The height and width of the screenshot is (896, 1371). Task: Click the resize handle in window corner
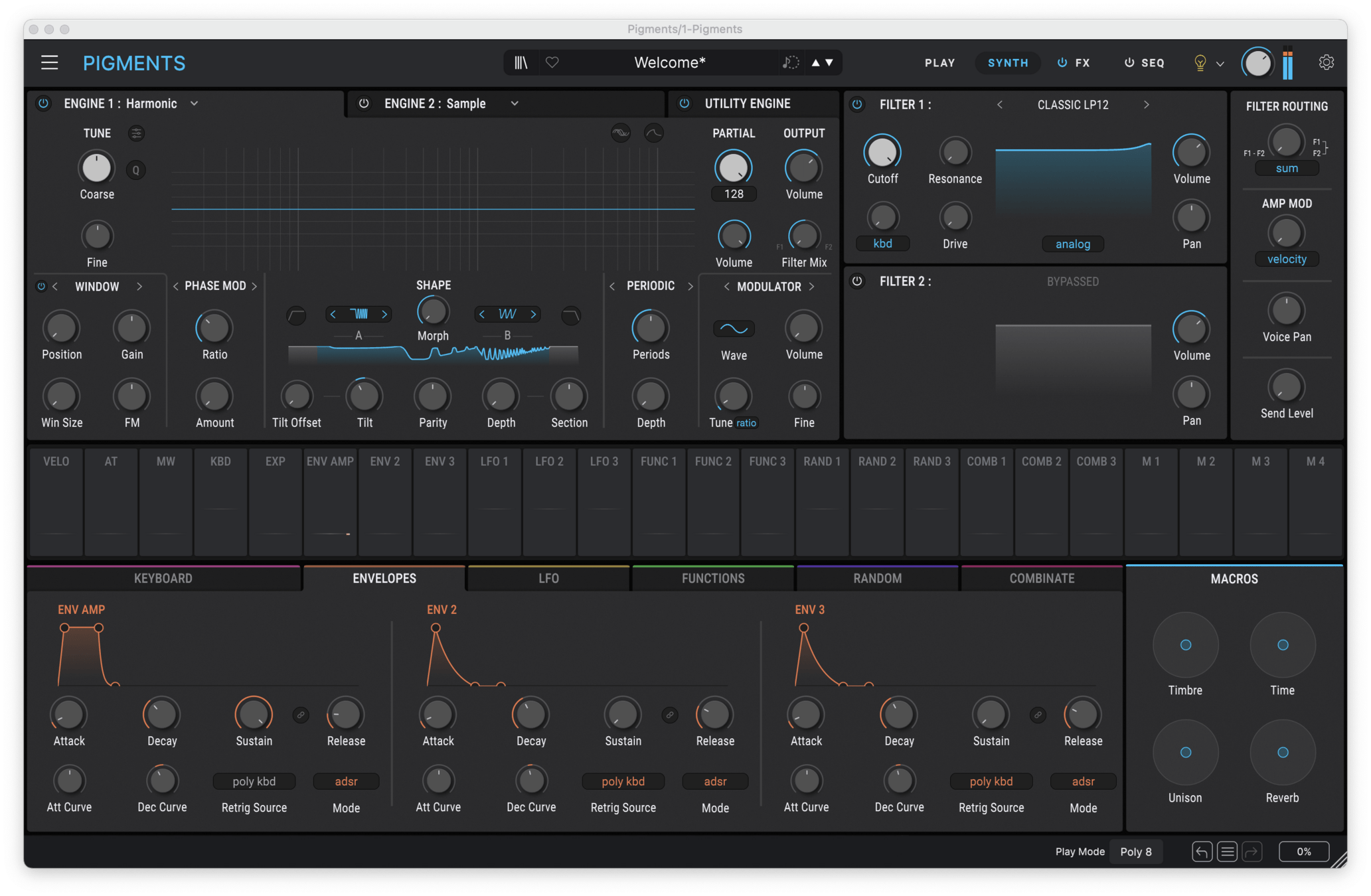[1338, 859]
